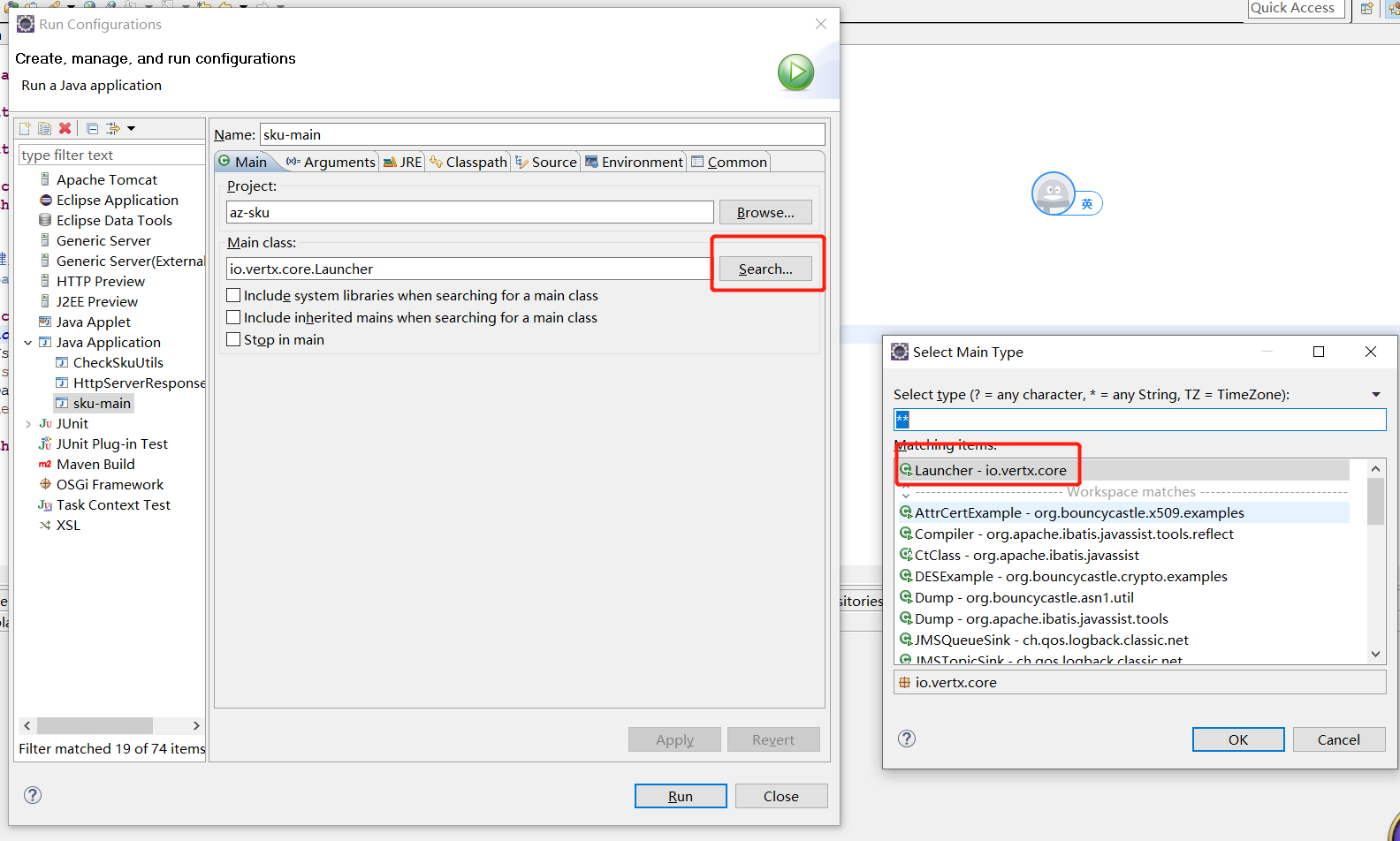Click the Main class field

469,269
